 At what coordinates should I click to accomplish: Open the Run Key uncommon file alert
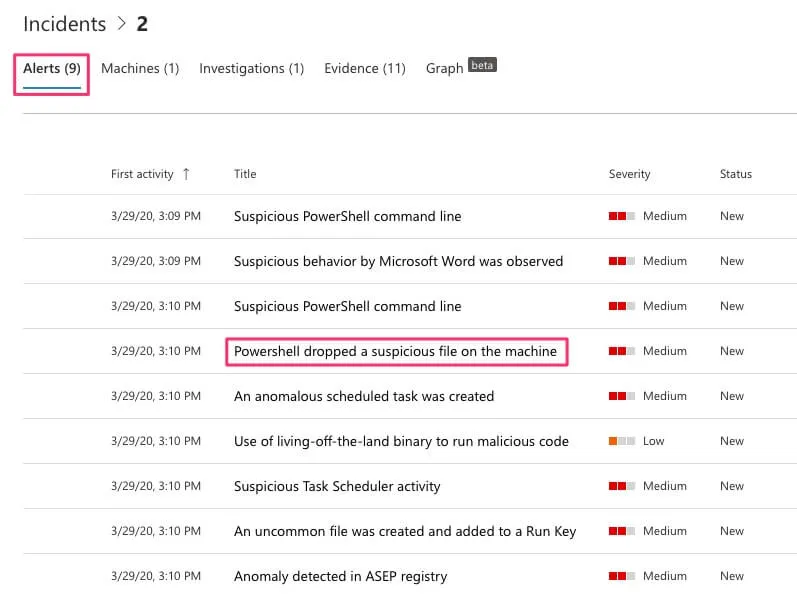coord(404,531)
